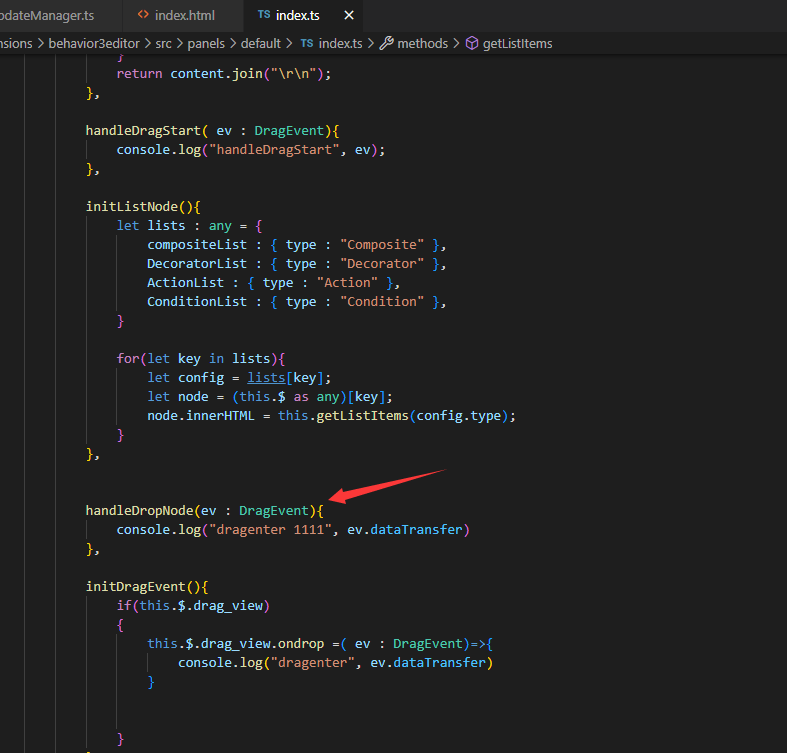Click the if this.$.drag_view condition
Image resolution: width=787 pixels, height=753 pixels.
[193, 605]
